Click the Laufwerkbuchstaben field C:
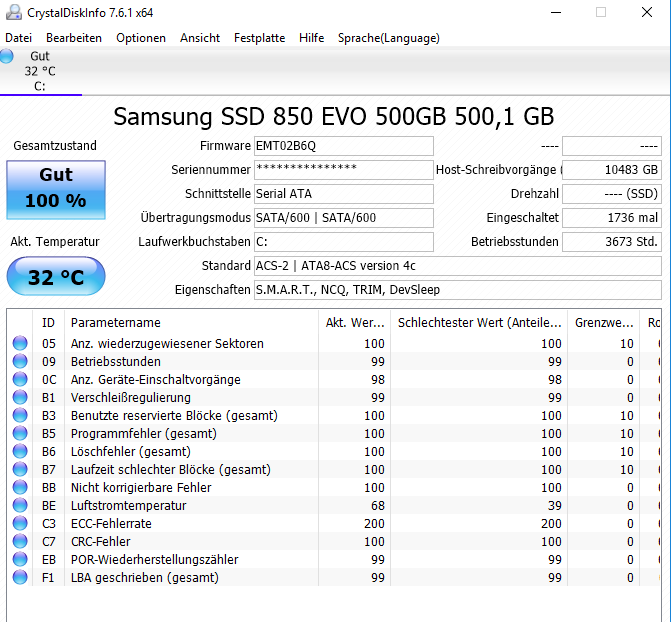 [x=344, y=242]
